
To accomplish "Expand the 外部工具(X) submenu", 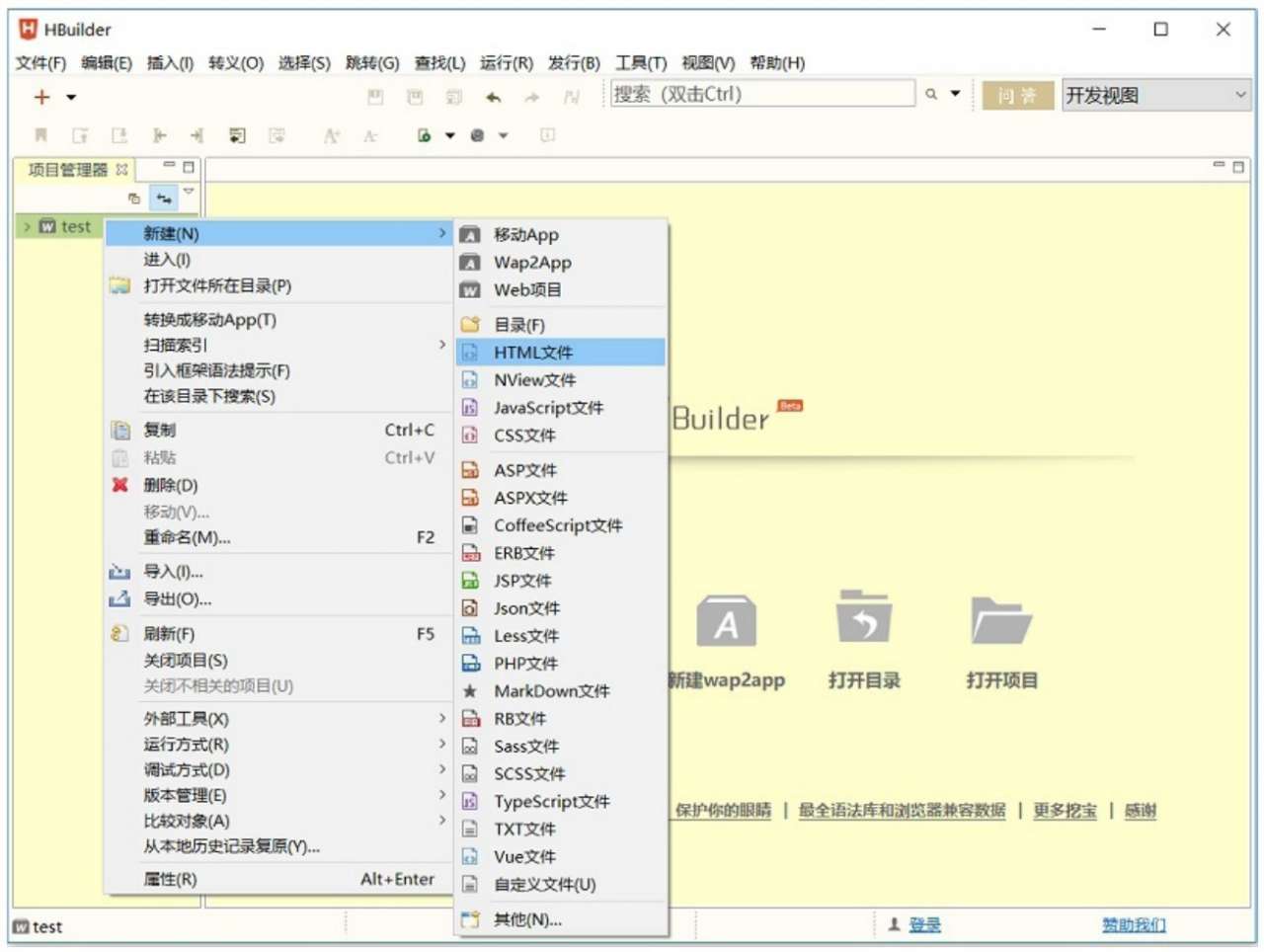I will tap(441, 718).
